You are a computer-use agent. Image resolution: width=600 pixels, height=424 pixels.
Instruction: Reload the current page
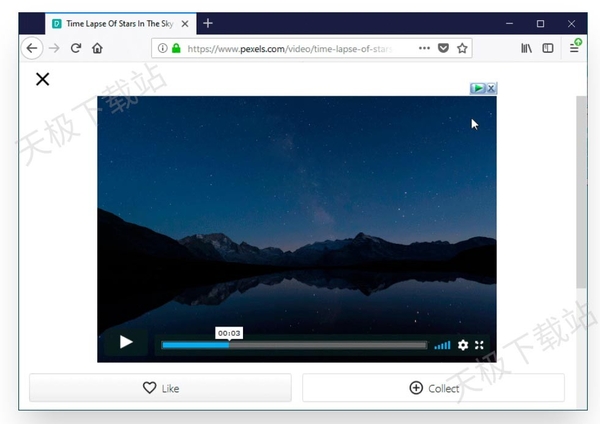pyautogui.click(x=76, y=48)
